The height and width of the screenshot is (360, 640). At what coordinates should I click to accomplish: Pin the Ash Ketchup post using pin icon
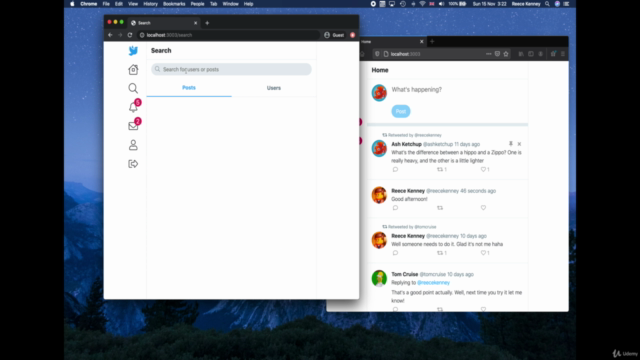click(x=511, y=144)
